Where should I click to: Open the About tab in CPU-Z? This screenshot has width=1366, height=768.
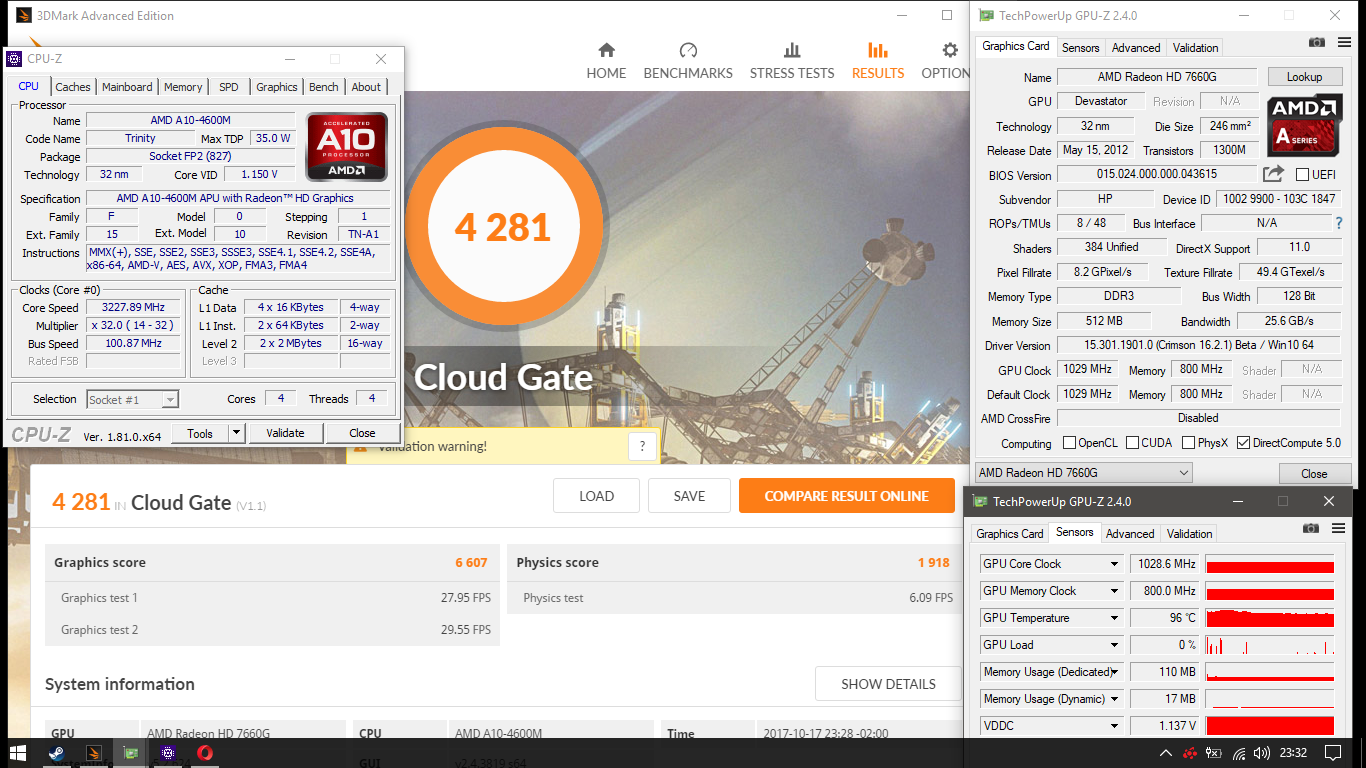coord(366,87)
